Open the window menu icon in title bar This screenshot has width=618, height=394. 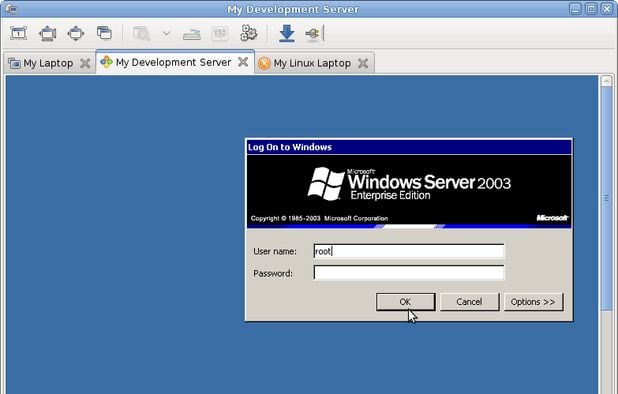pos(11,9)
